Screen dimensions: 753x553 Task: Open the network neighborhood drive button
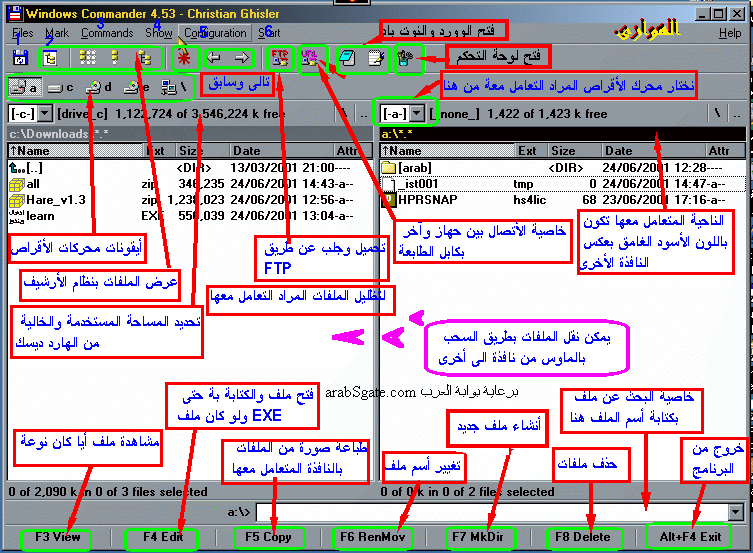click(x=173, y=87)
